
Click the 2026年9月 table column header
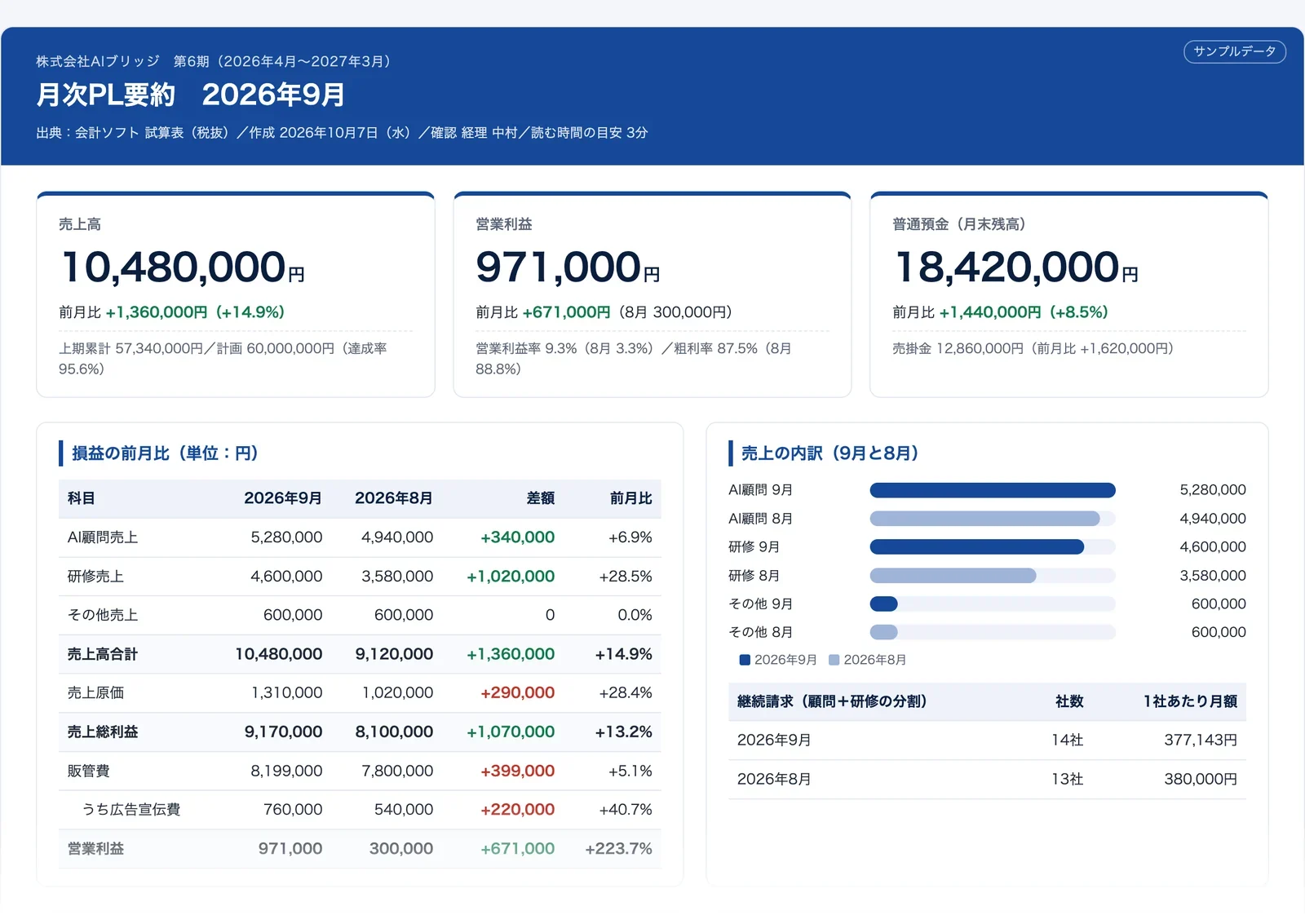point(283,498)
